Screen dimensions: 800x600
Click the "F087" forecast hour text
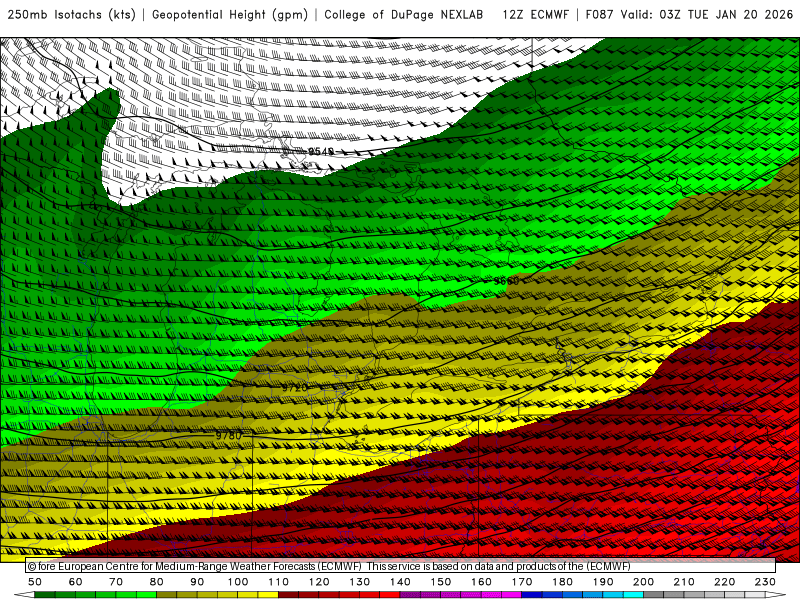click(x=599, y=15)
